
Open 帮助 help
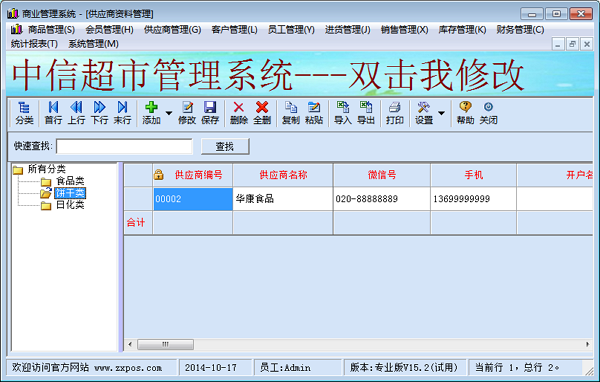coord(465,113)
